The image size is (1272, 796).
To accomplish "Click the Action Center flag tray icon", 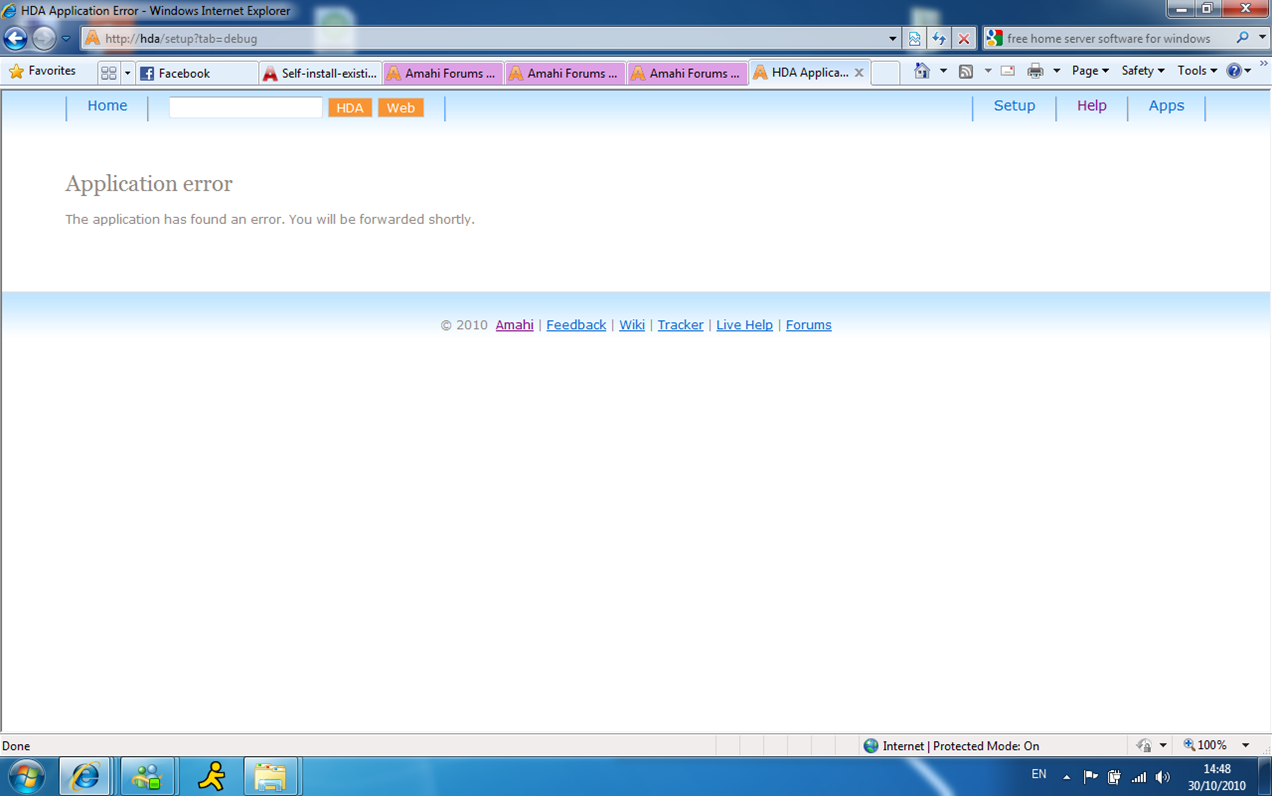I will 1091,776.
